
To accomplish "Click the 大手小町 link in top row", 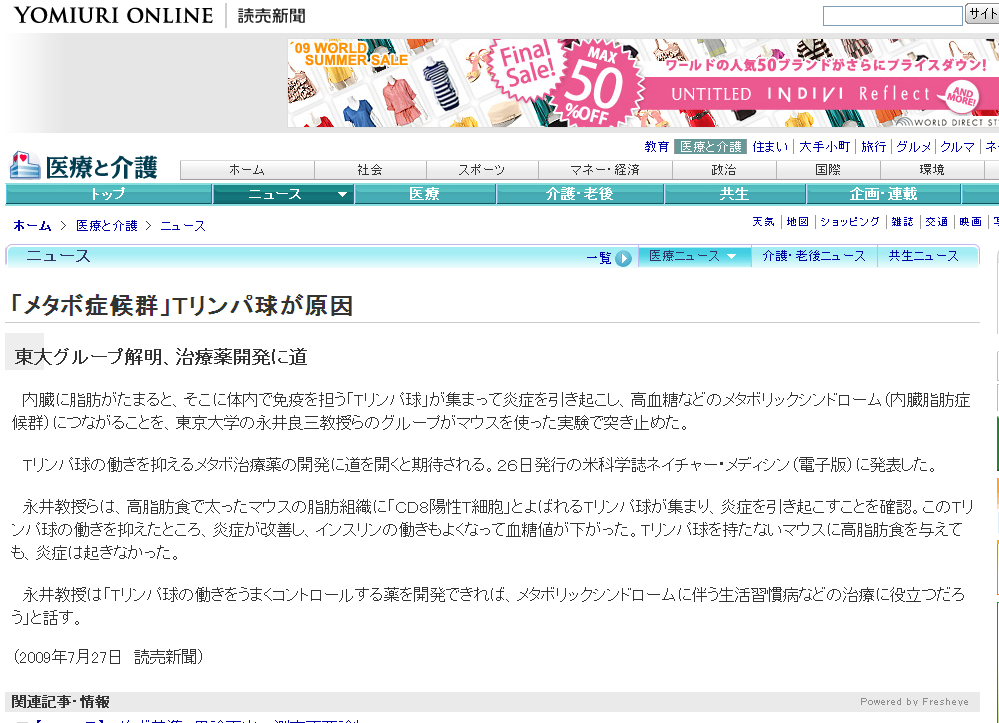I will [824, 147].
